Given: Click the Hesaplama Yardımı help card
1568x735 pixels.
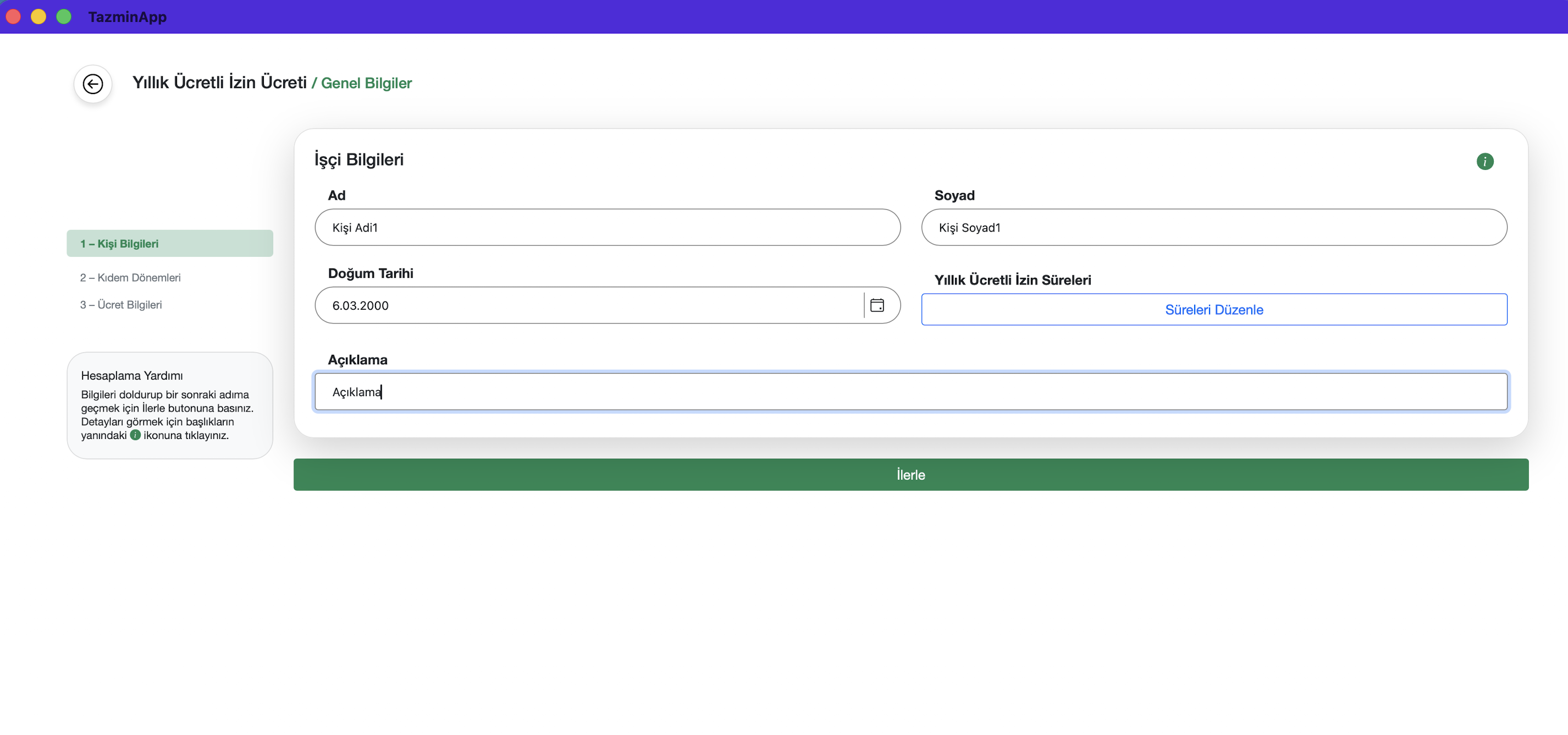Looking at the screenshot, I should click(x=169, y=405).
